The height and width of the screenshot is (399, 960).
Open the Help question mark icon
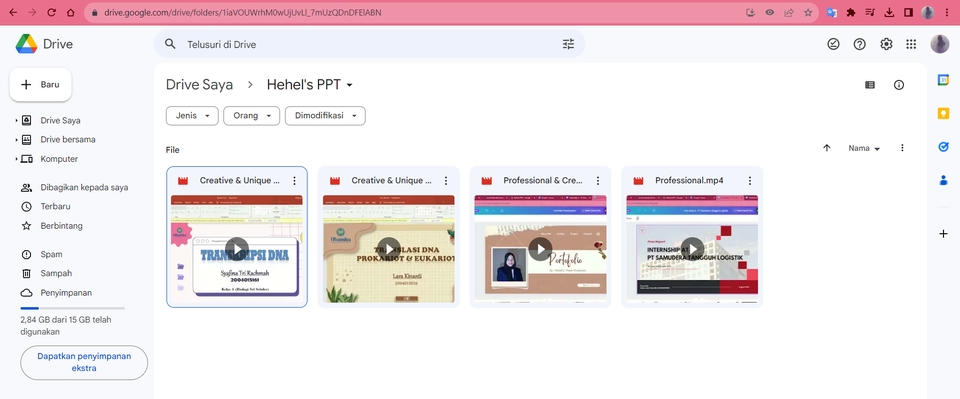tap(860, 44)
